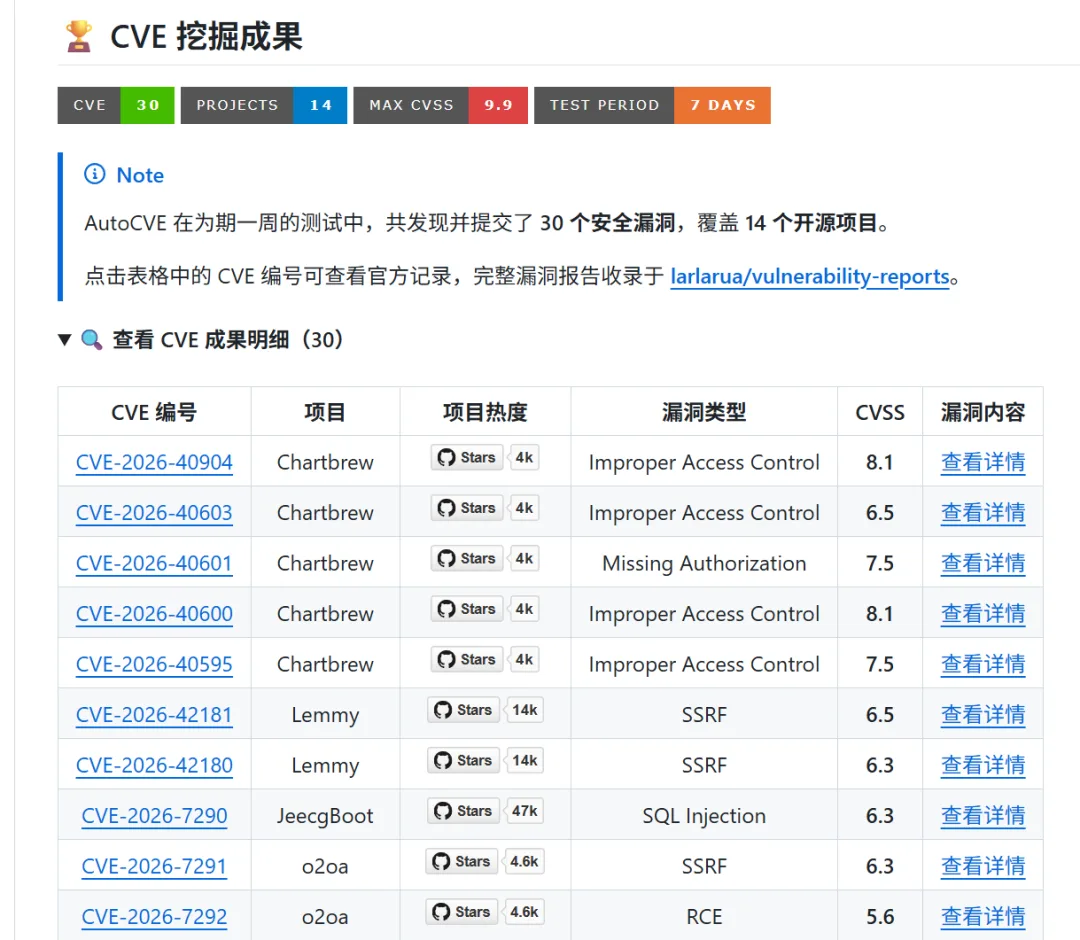Click the trophy icon beside CVE 挖掘成果

tap(79, 36)
